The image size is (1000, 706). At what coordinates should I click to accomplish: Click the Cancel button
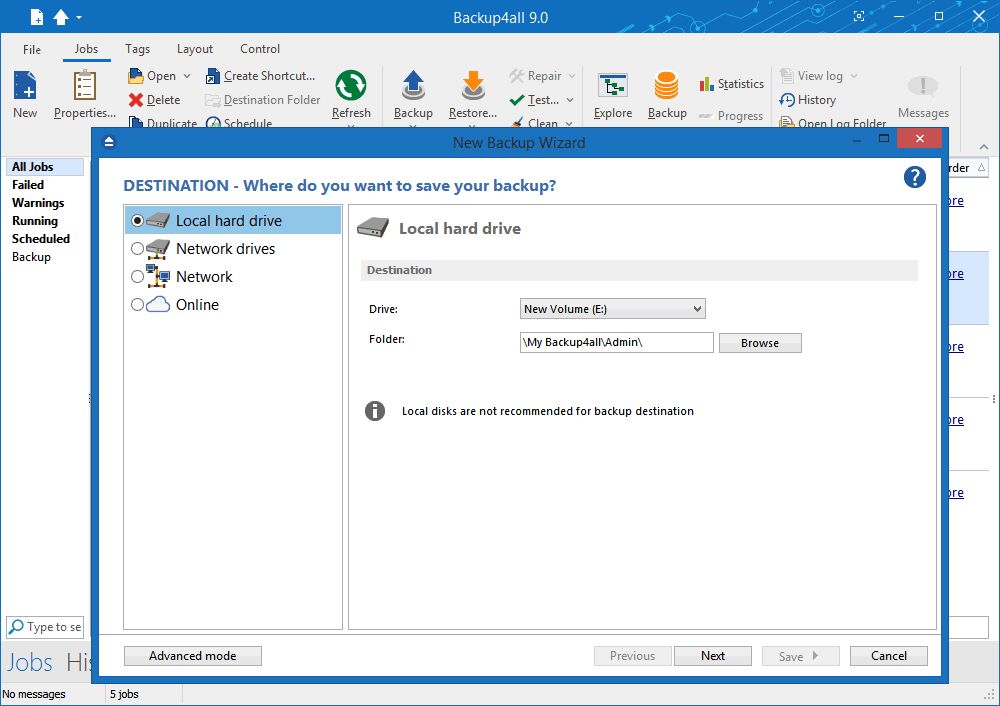click(888, 656)
